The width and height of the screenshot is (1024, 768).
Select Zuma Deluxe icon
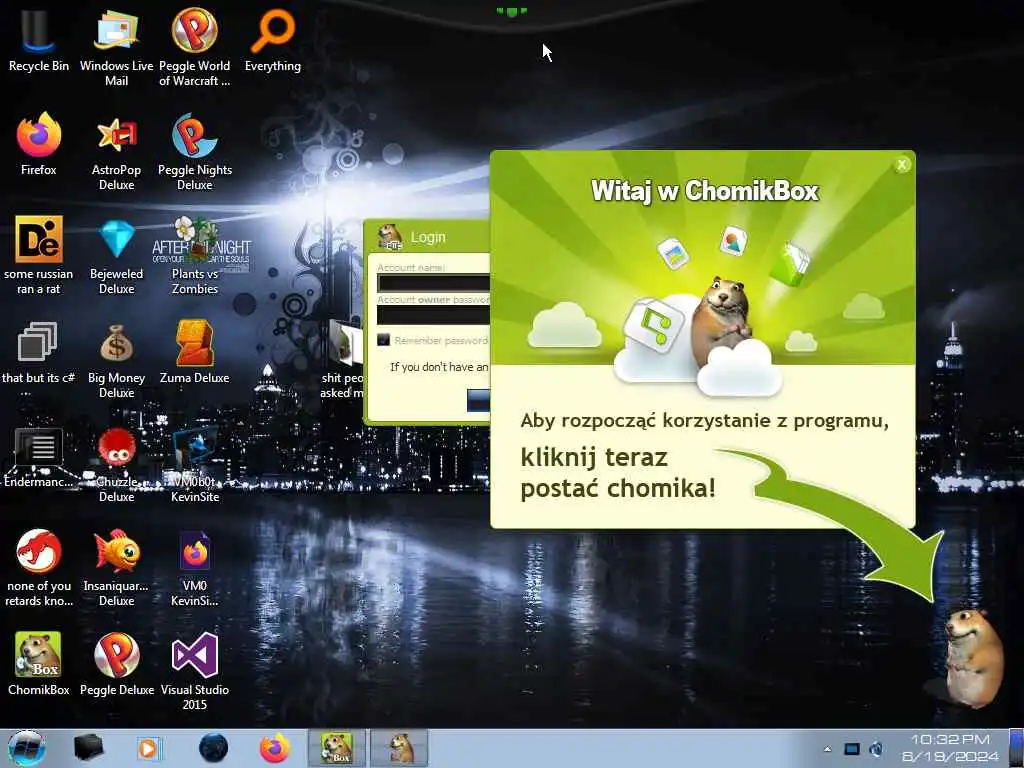[x=195, y=351]
